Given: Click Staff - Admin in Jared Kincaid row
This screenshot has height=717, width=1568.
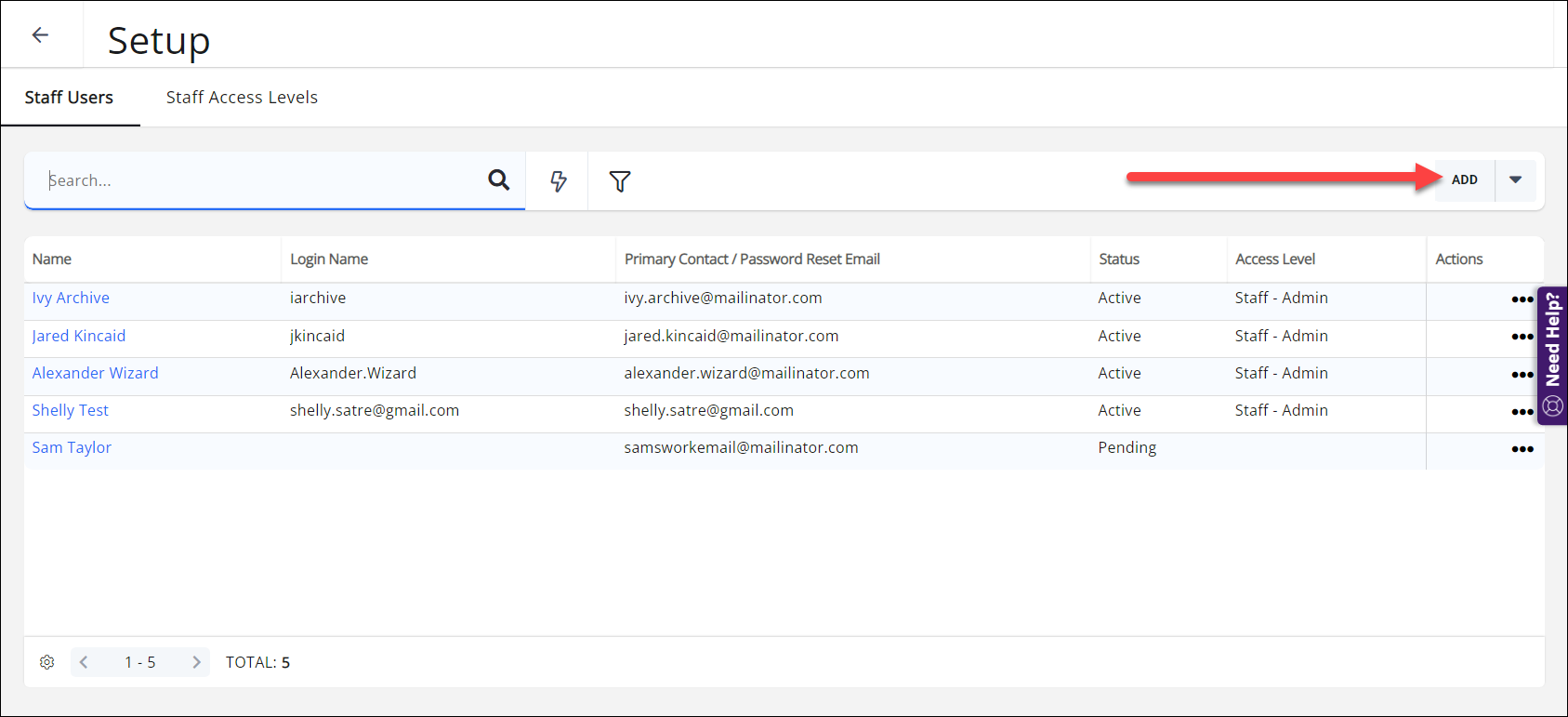Looking at the screenshot, I should pos(1282,336).
